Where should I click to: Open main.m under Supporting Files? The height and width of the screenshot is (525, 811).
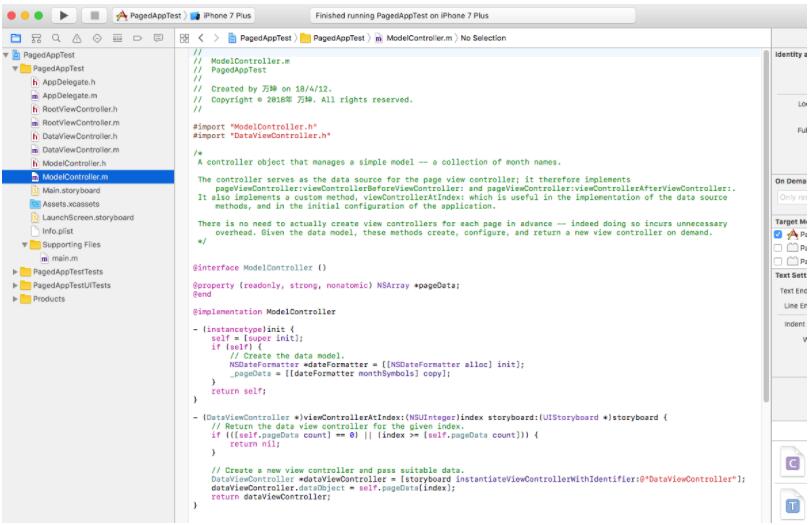88,258
